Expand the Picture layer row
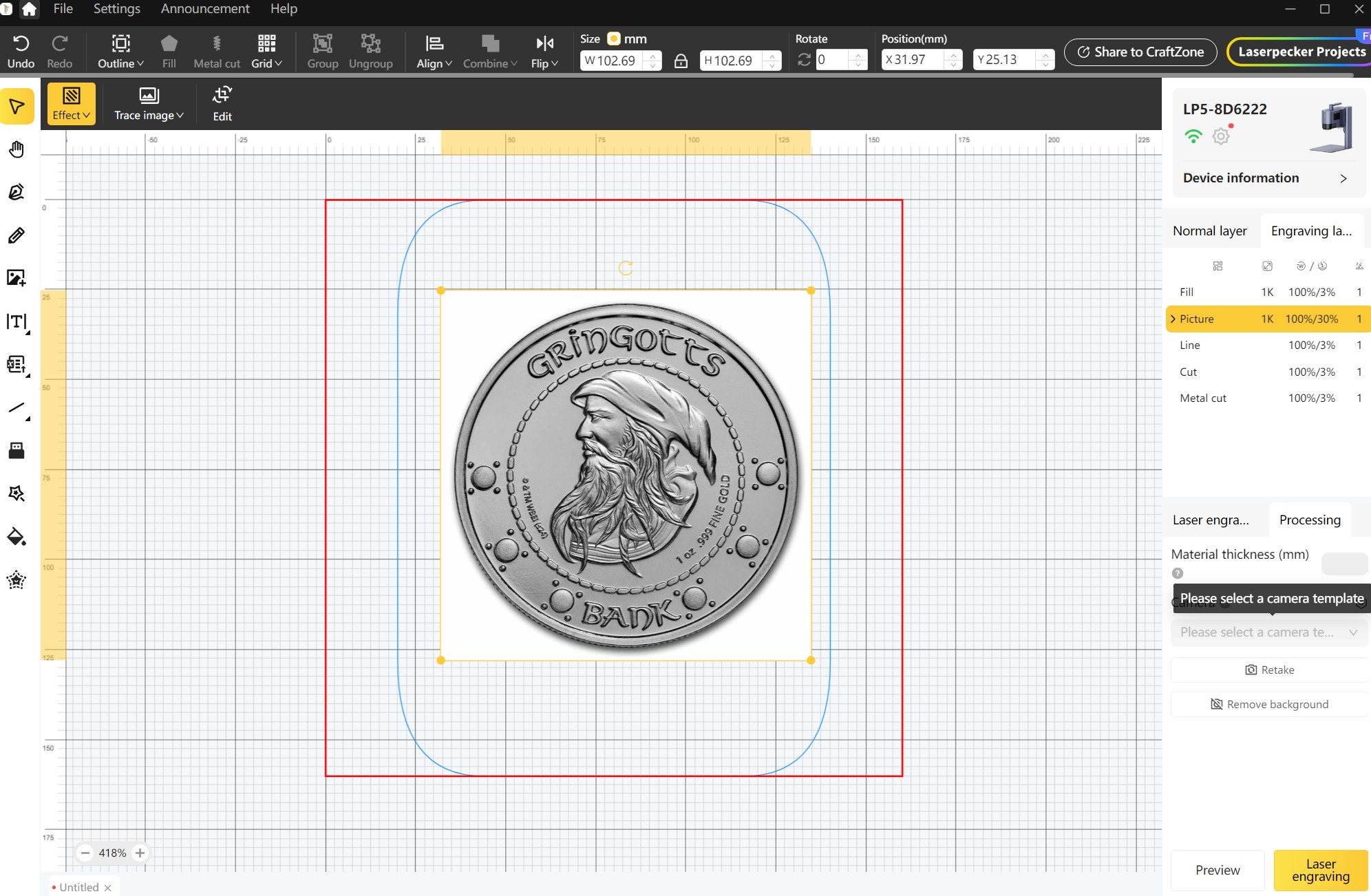 (x=1173, y=319)
